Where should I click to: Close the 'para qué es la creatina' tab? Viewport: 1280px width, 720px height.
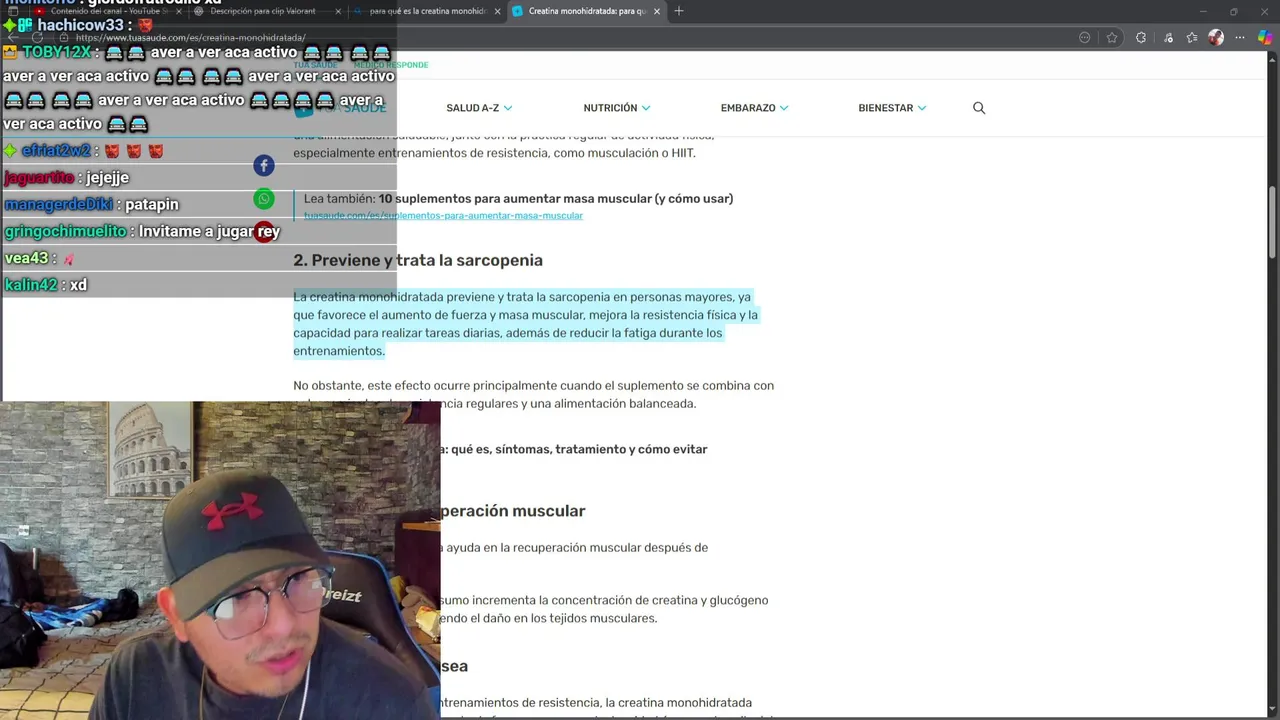tap(495, 11)
